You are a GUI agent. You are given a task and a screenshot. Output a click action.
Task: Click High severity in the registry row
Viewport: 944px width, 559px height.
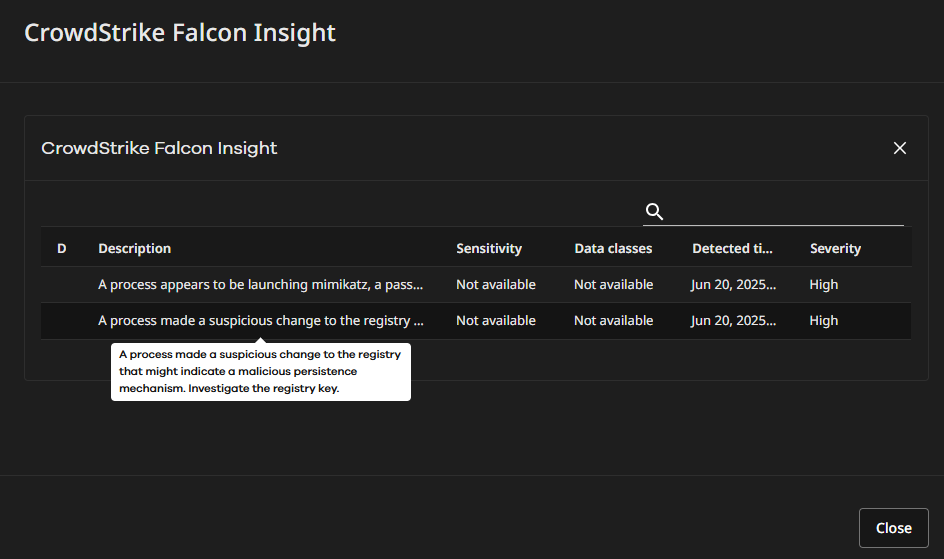(x=824, y=321)
